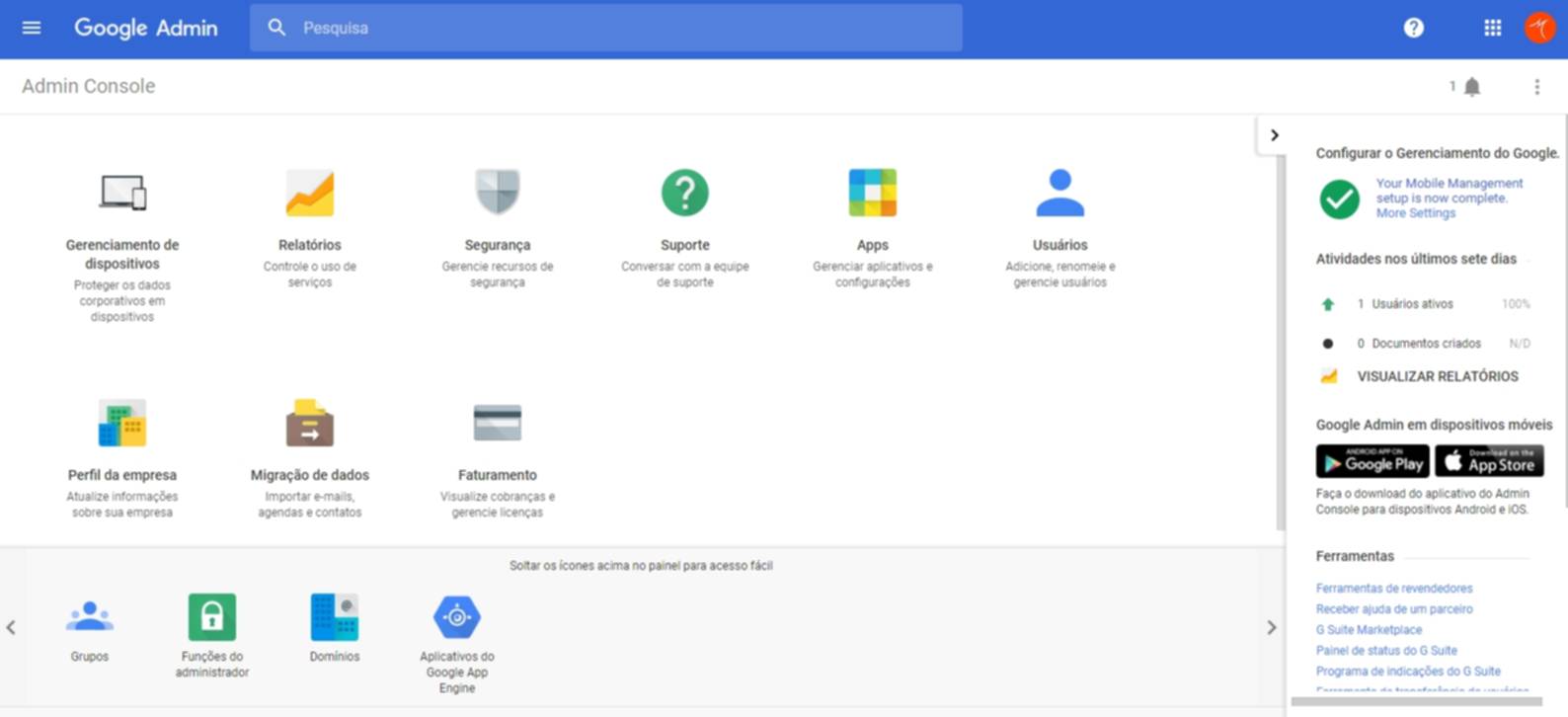Focus the Pesquisa search field
Viewport: 1568px width, 717px height.
606,28
